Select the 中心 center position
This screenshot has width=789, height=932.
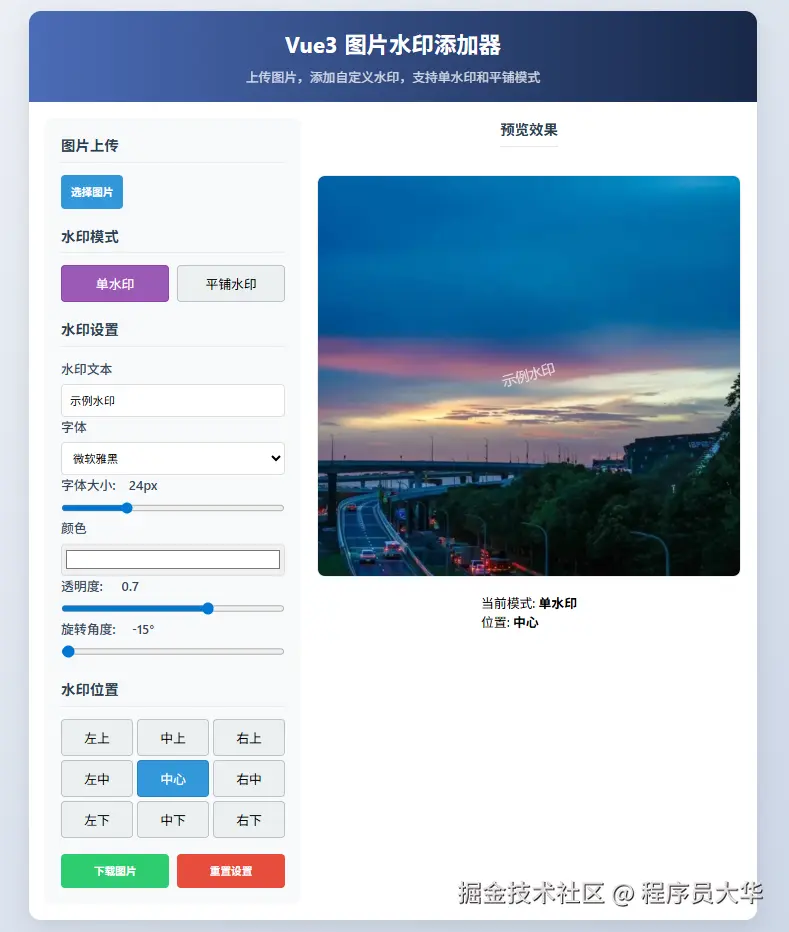[x=173, y=779]
